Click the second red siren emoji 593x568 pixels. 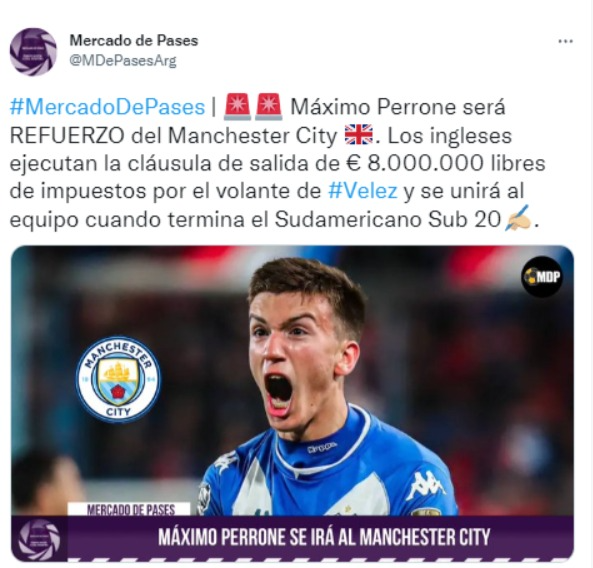click(268, 107)
